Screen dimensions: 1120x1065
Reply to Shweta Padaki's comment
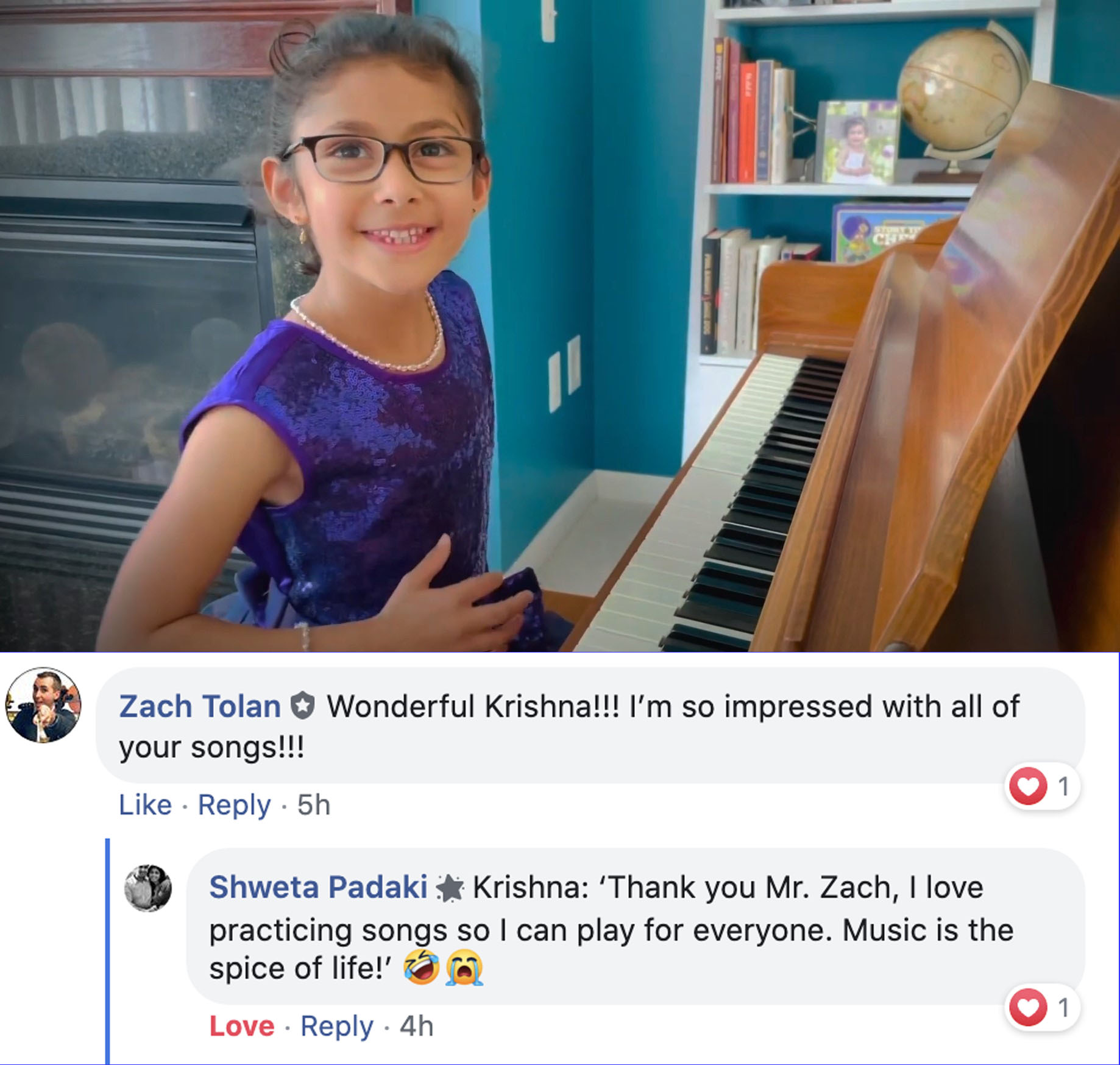(337, 1027)
